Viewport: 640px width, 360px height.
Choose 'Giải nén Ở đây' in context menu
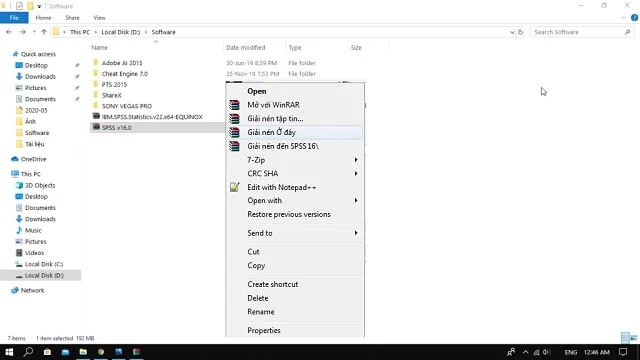(x=294, y=132)
